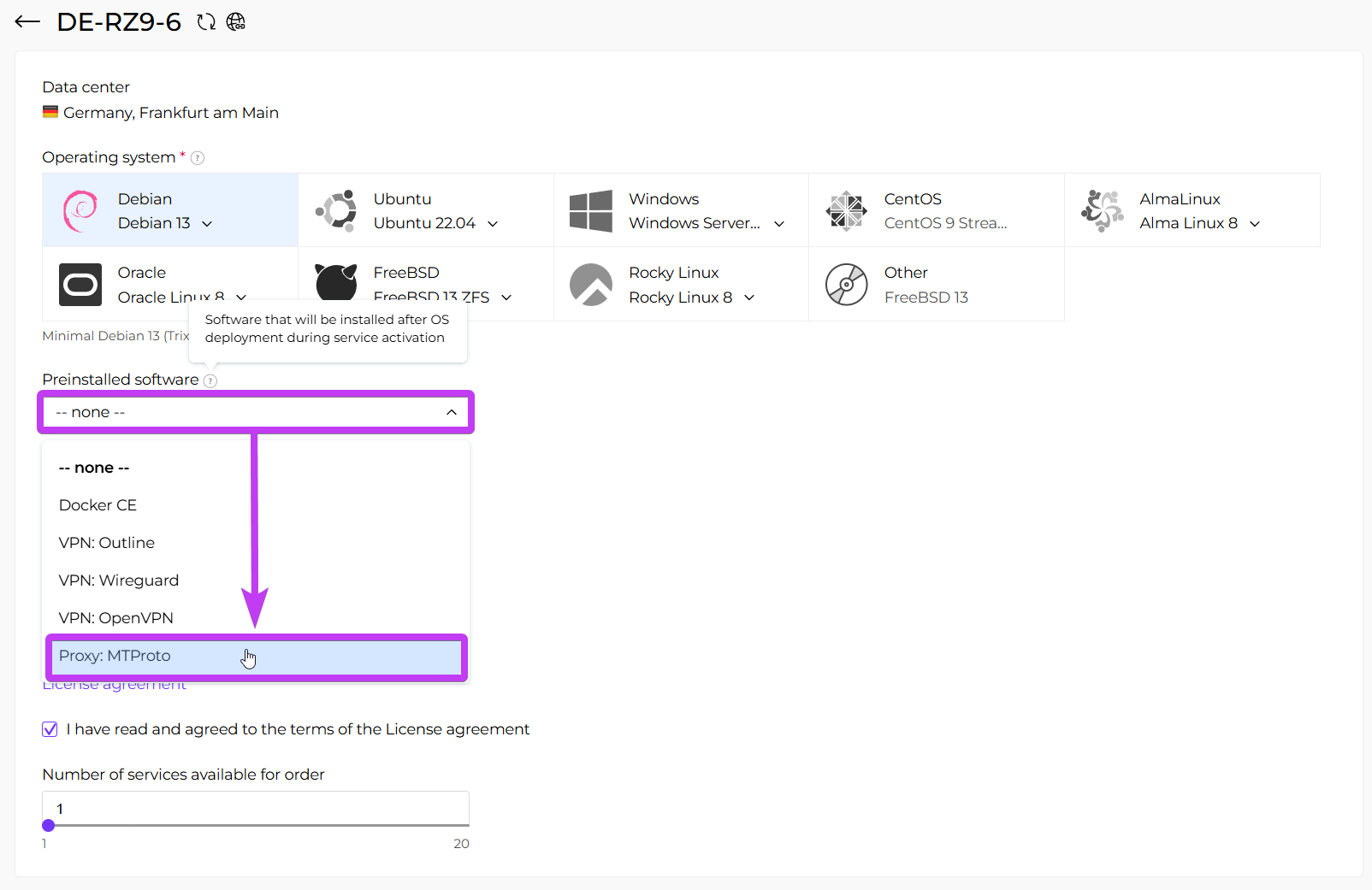Choose the '-- none --' option in list
Image resolution: width=1372 pixels, height=890 pixels.
[x=256, y=468]
